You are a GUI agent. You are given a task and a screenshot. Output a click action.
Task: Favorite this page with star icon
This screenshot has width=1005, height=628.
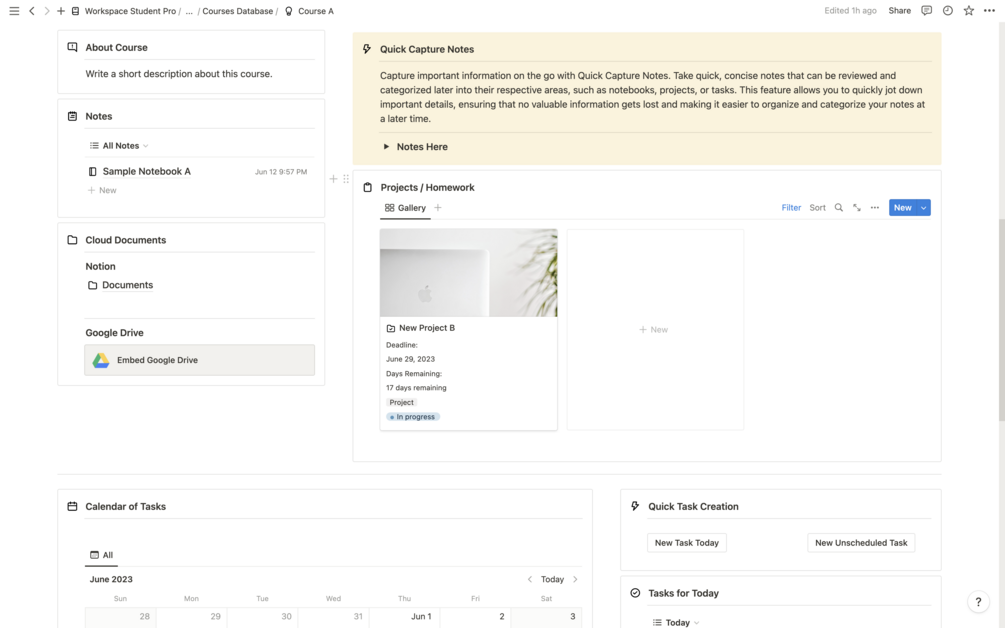968,11
